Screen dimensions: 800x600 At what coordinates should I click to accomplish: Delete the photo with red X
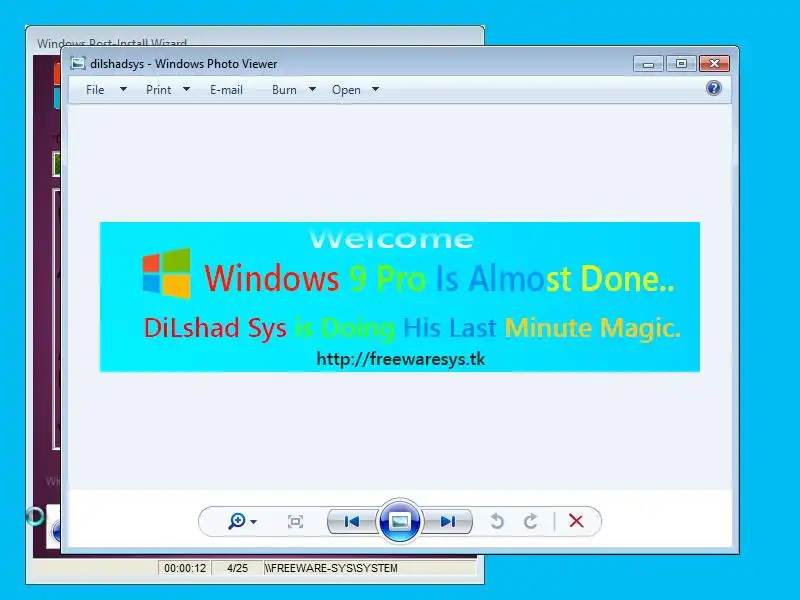point(576,521)
